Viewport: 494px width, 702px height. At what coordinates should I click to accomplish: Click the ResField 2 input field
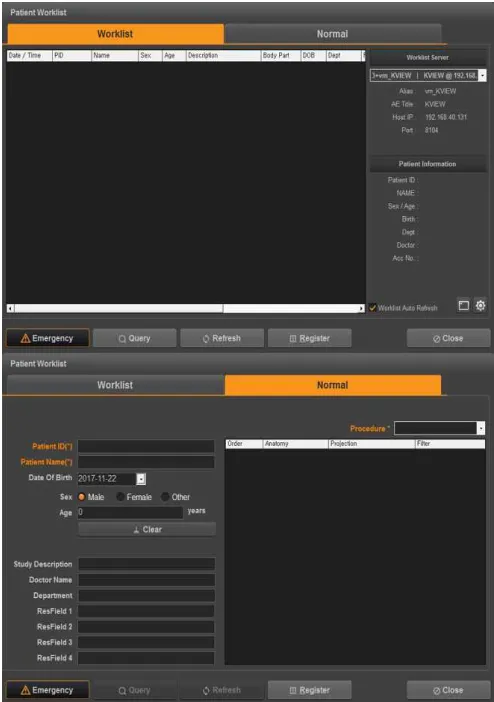[146, 627]
